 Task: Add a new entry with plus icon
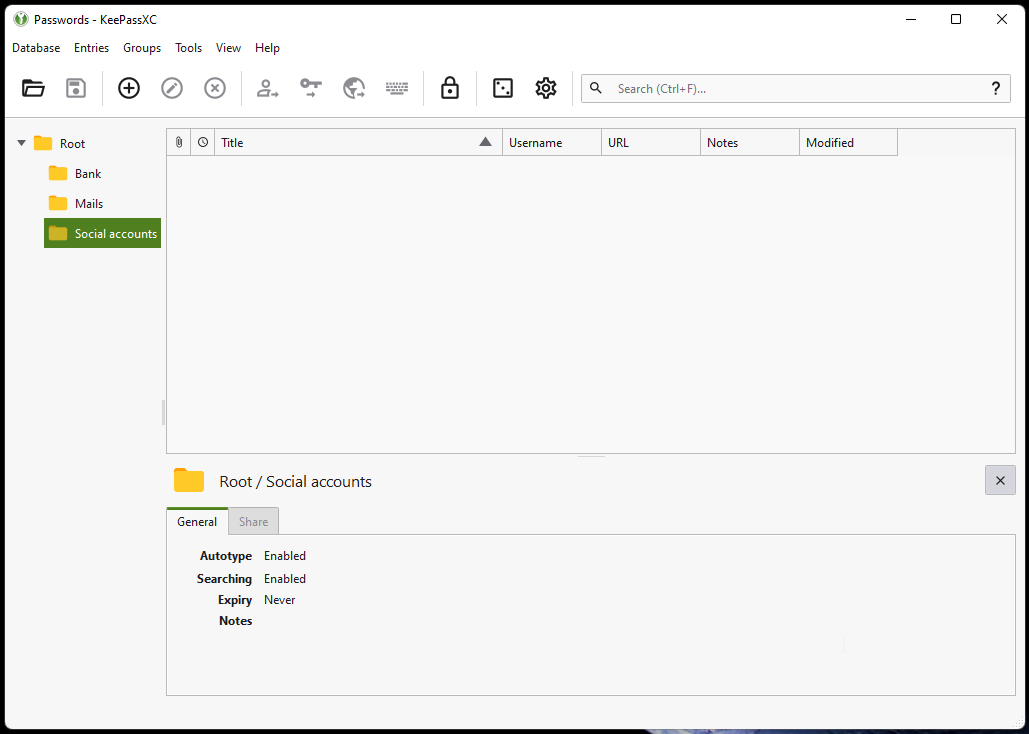(129, 88)
